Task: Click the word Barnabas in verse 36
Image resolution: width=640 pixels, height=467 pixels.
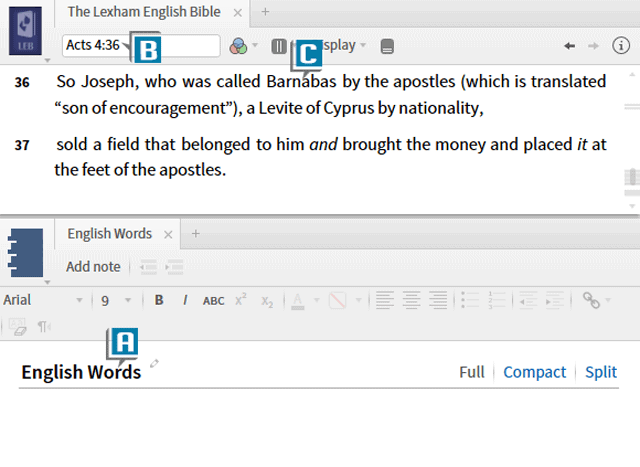Action: click(x=301, y=82)
